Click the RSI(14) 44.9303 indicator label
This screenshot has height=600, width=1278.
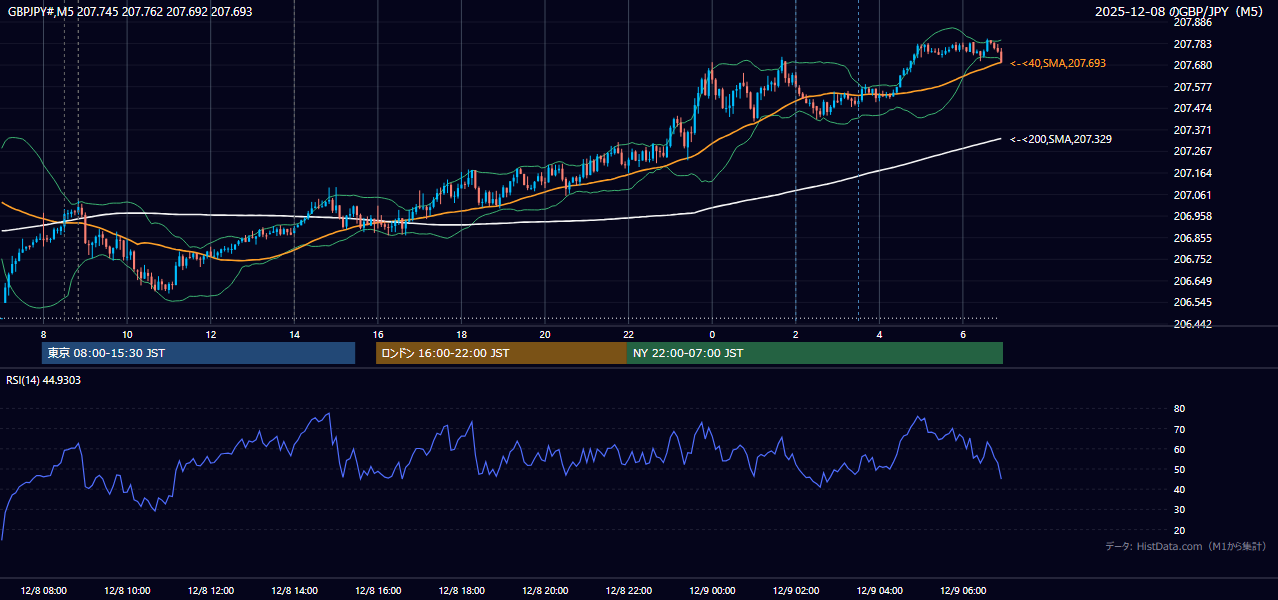point(44,380)
